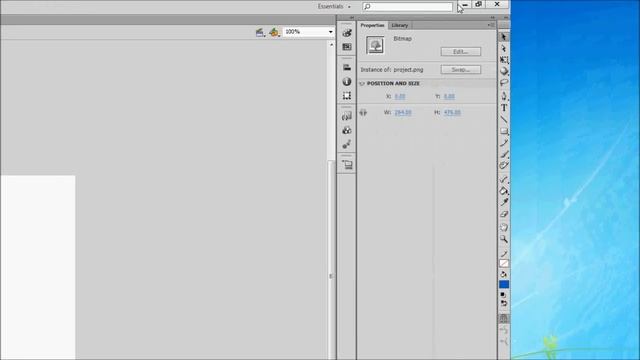Screen dimensions: 640x360
Task: Select the Eraser tool
Action: coord(504,214)
